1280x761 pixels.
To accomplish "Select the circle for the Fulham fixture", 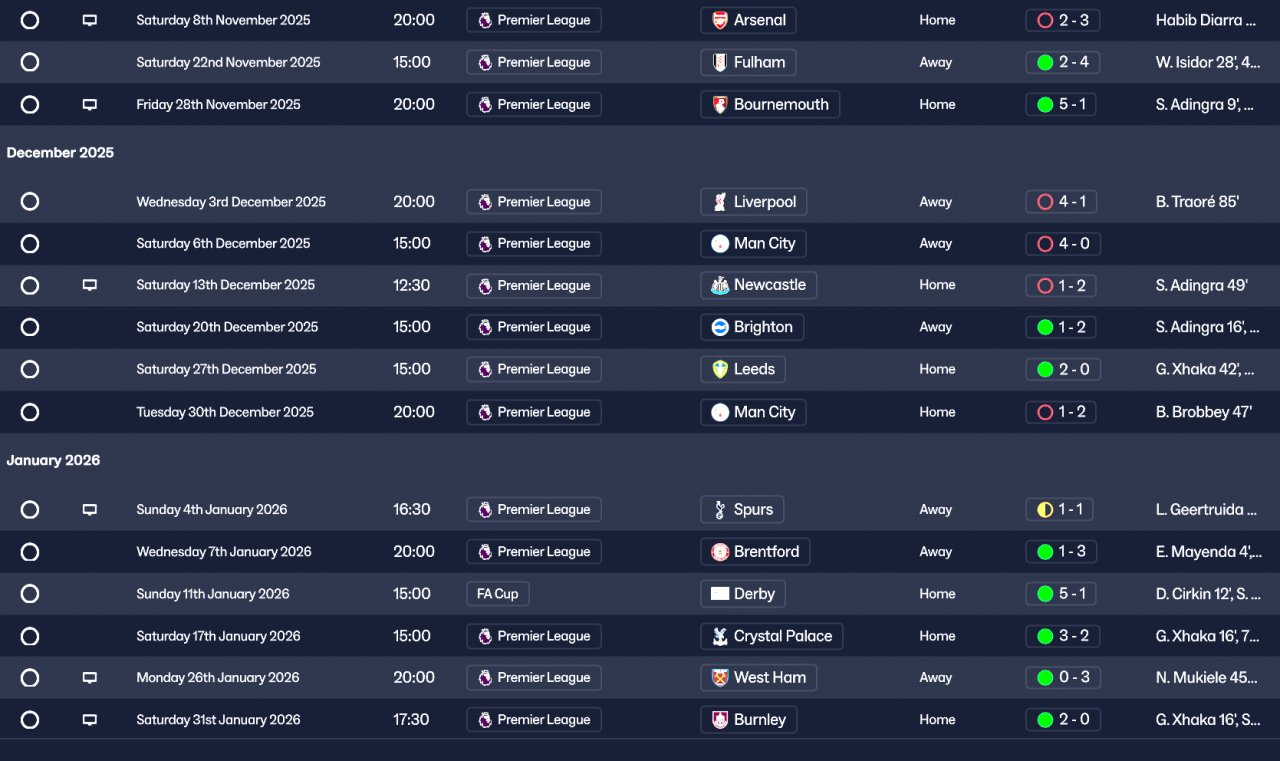I will click(x=30, y=62).
